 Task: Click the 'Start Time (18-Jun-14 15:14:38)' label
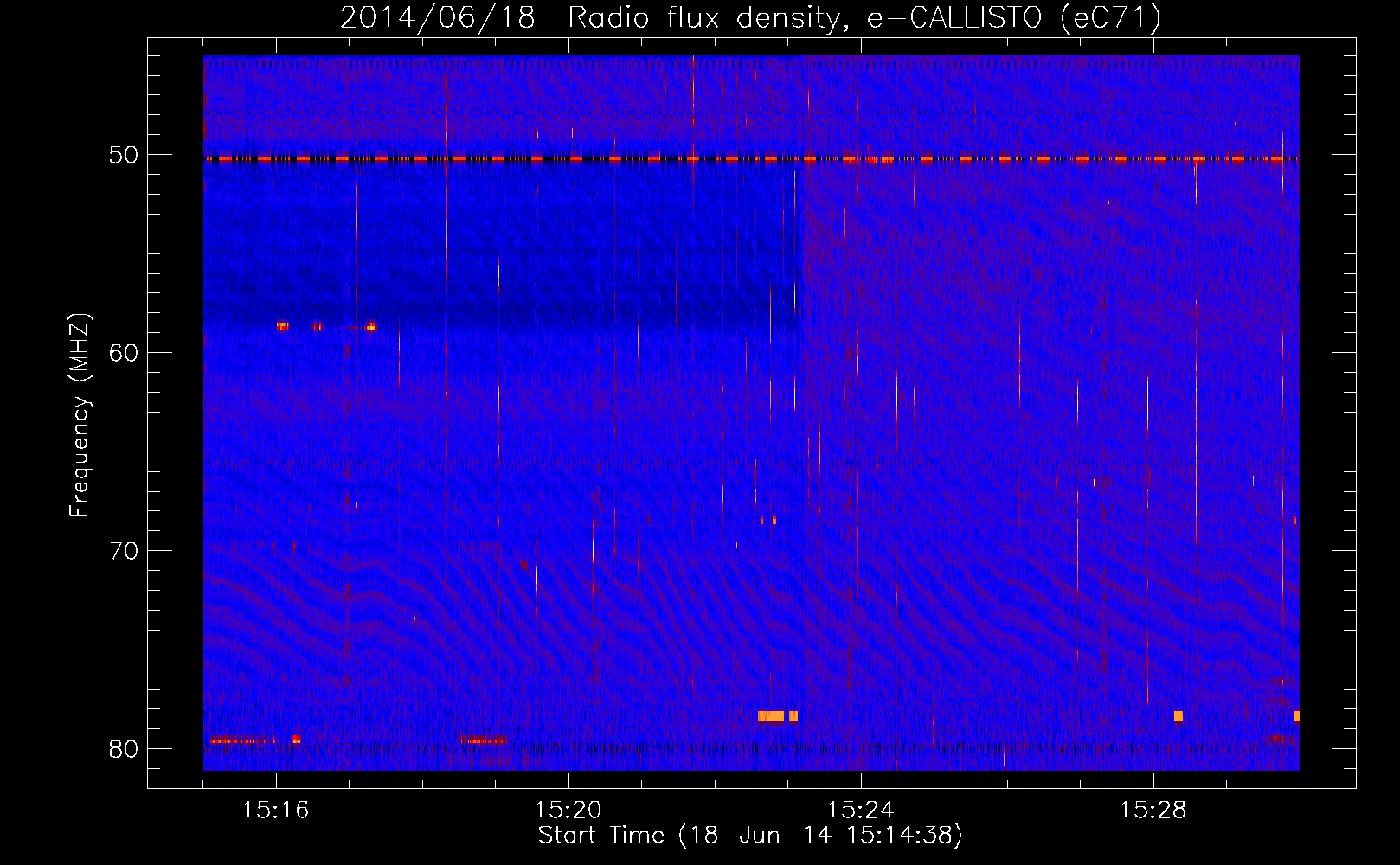pyautogui.click(x=750, y=836)
